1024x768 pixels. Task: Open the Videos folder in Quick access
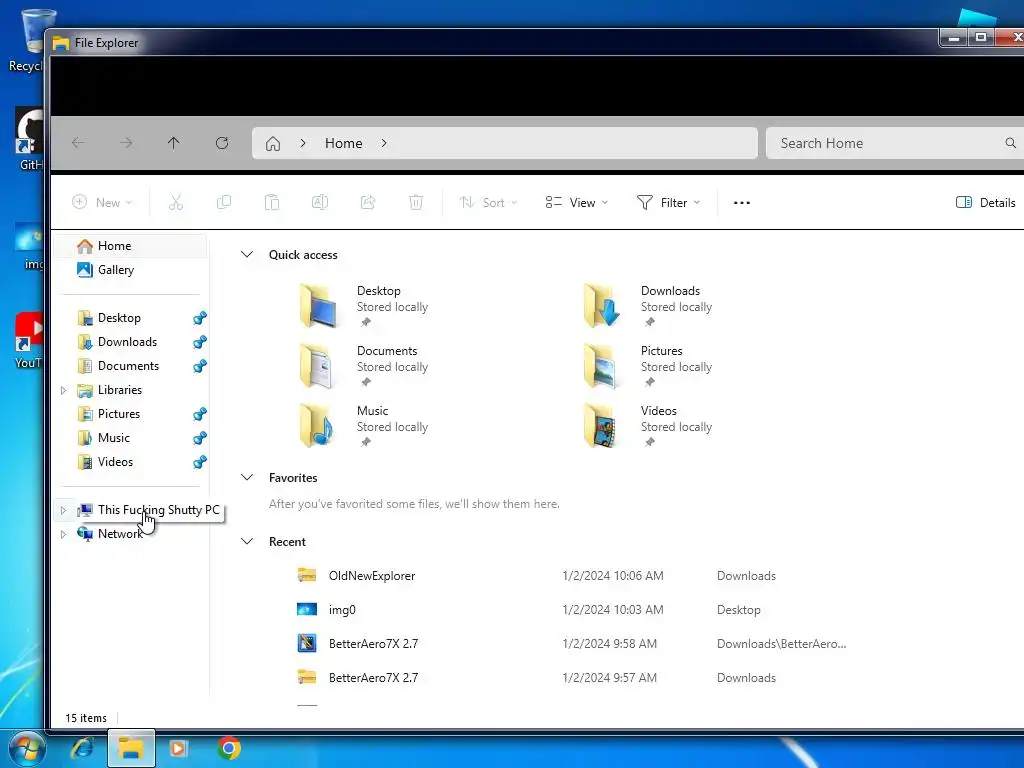(650, 426)
